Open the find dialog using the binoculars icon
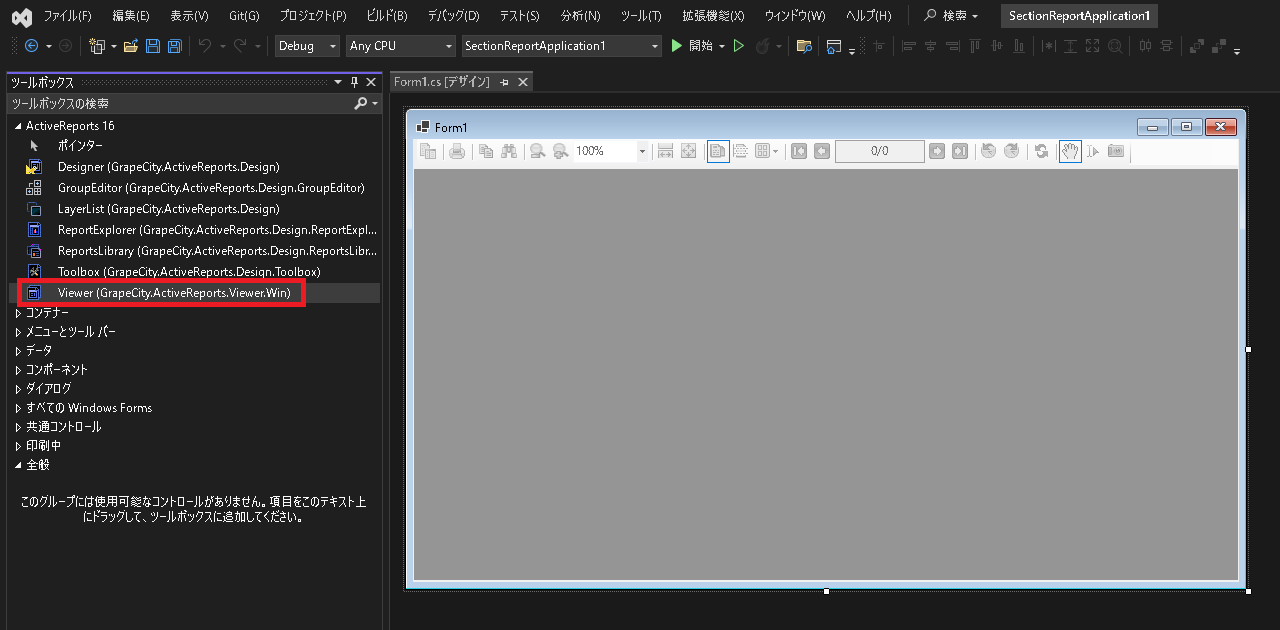Screen dimensions: 1280x630 (x=508, y=151)
